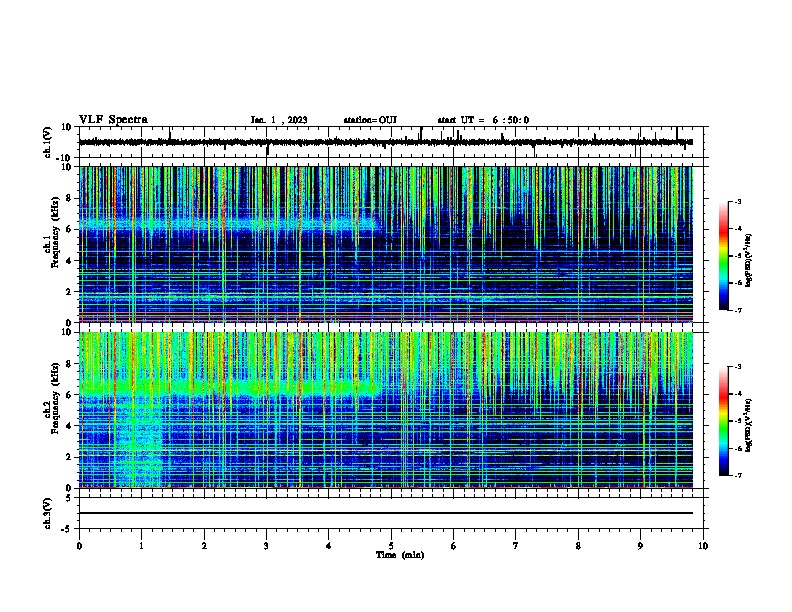The width and height of the screenshot is (792, 612).
Task: Click the "ch.1(V)" waveform axis label
Action: [48, 142]
